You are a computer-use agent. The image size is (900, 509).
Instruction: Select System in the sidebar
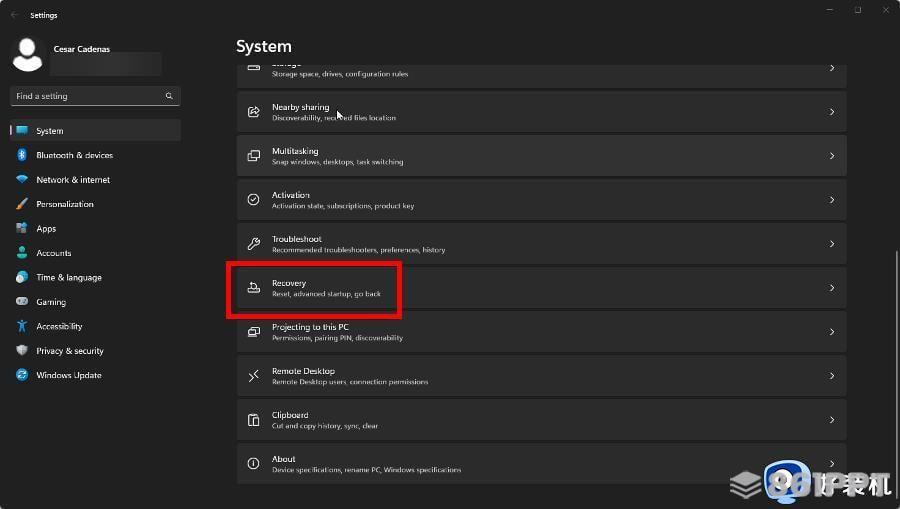click(95, 130)
